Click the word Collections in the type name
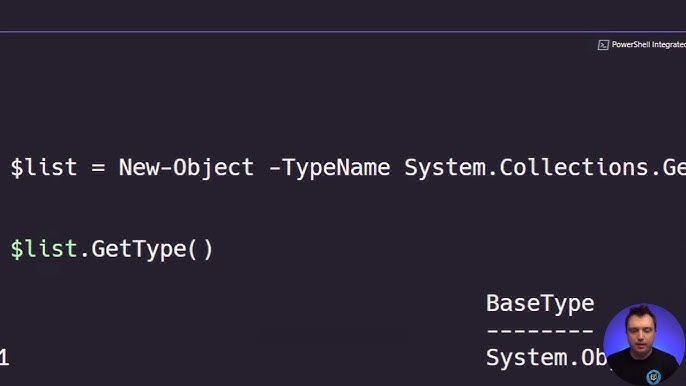The height and width of the screenshot is (386, 686). coord(574,168)
